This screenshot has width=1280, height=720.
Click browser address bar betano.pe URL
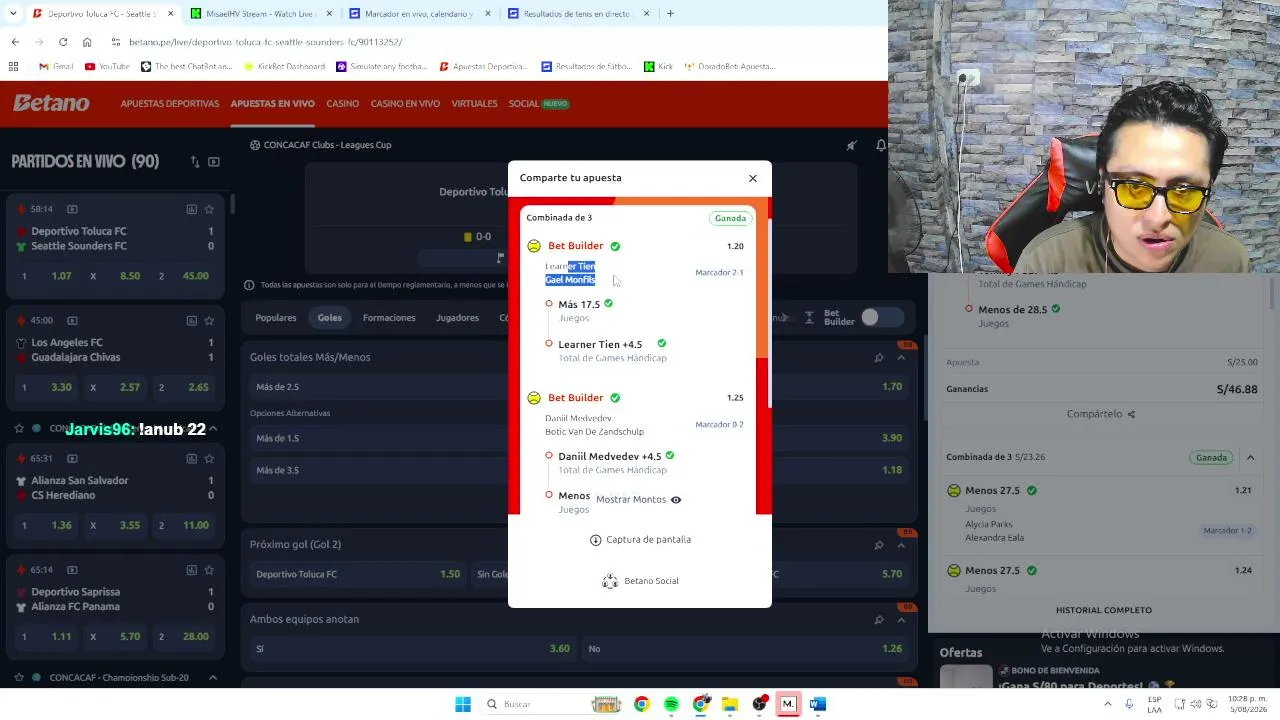point(265,42)
